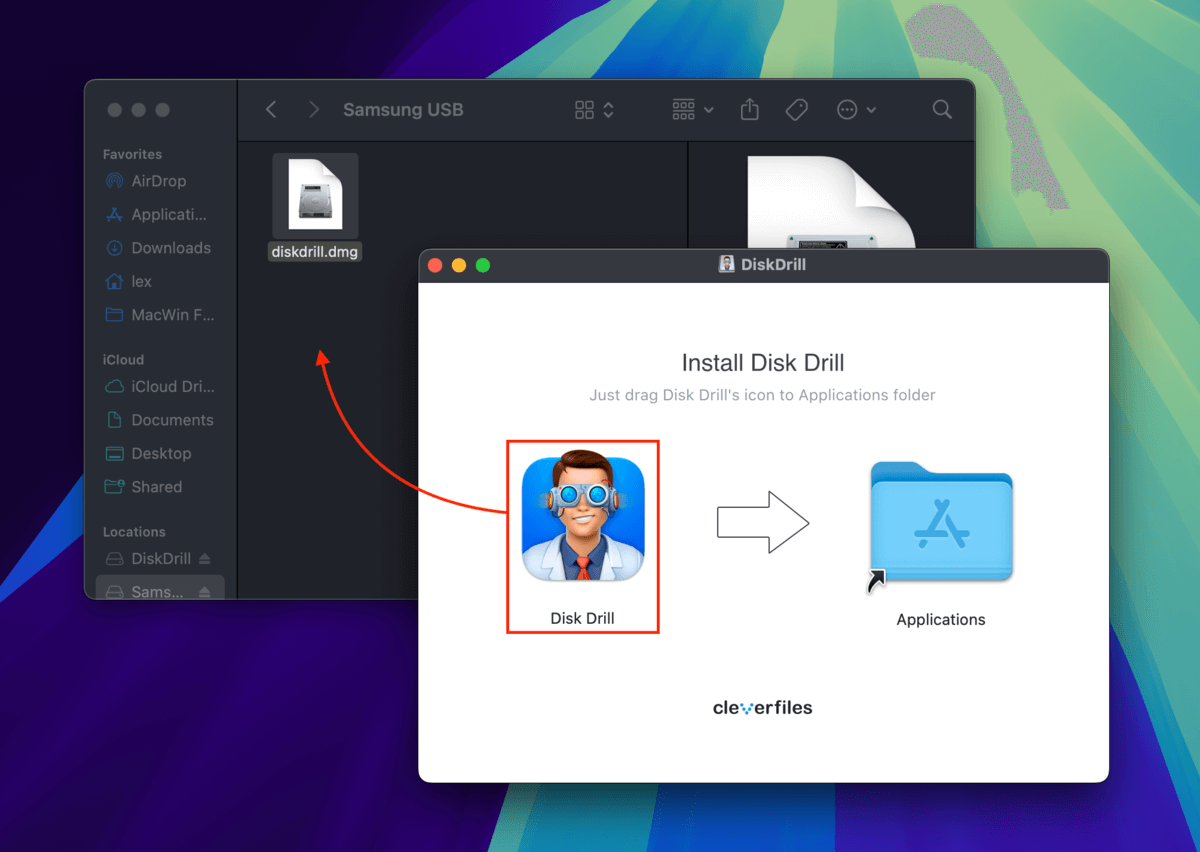
Task: Go back in Finder window
Action: [271, 110]
